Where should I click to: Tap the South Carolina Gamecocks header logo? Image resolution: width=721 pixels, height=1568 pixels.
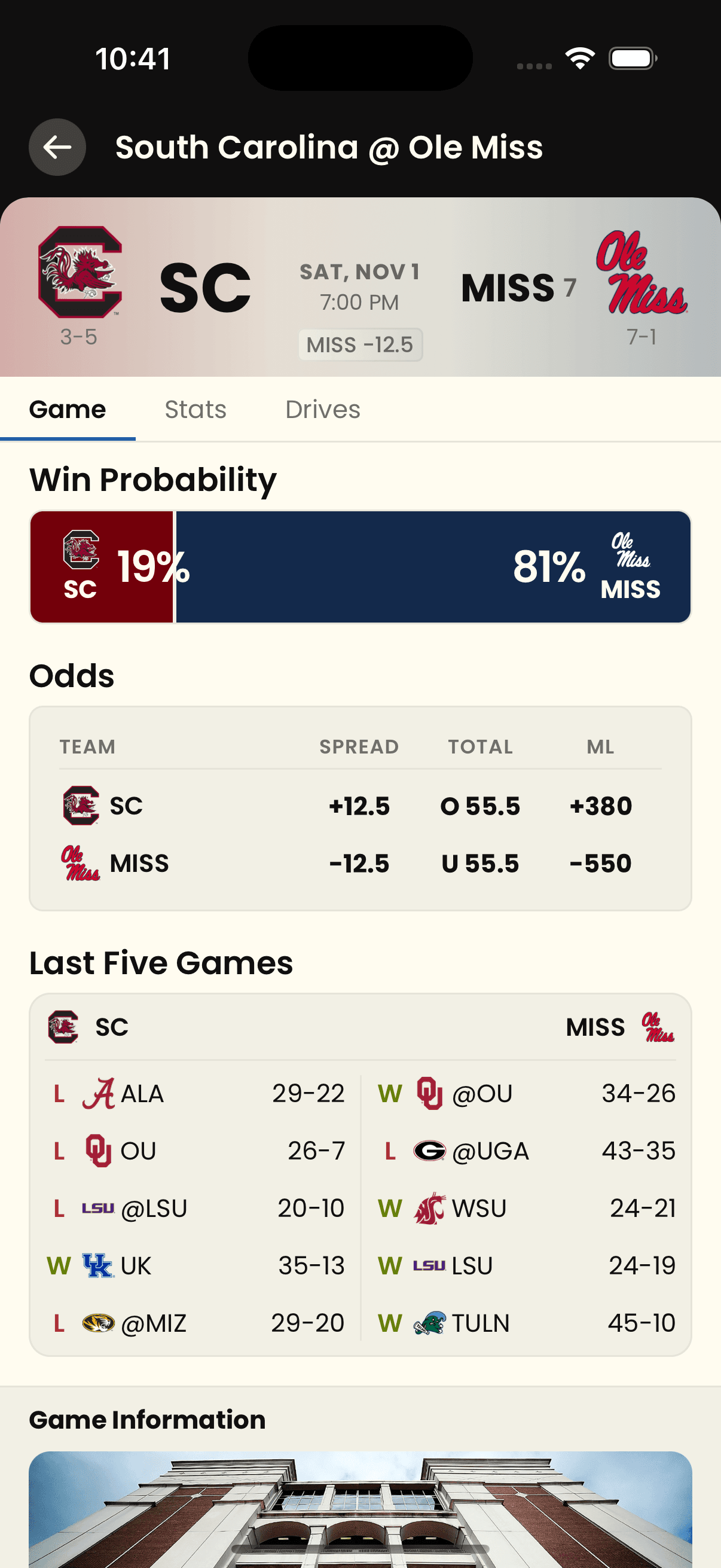(80, 271)
